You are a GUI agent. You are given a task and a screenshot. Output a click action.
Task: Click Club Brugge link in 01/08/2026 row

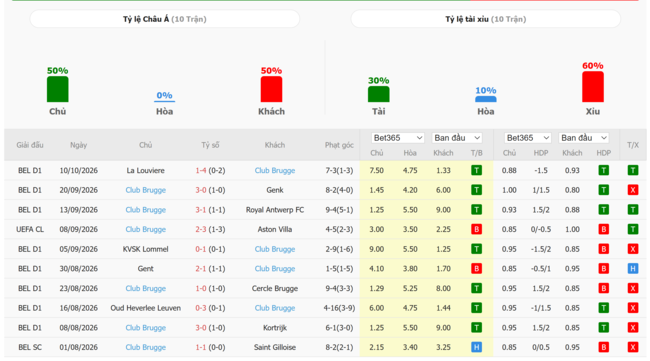pos(146,347)
